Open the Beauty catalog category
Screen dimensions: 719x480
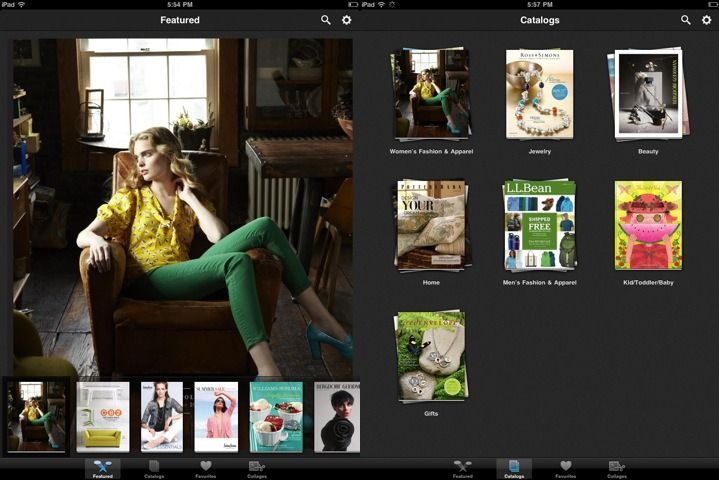tap(647, 93)
